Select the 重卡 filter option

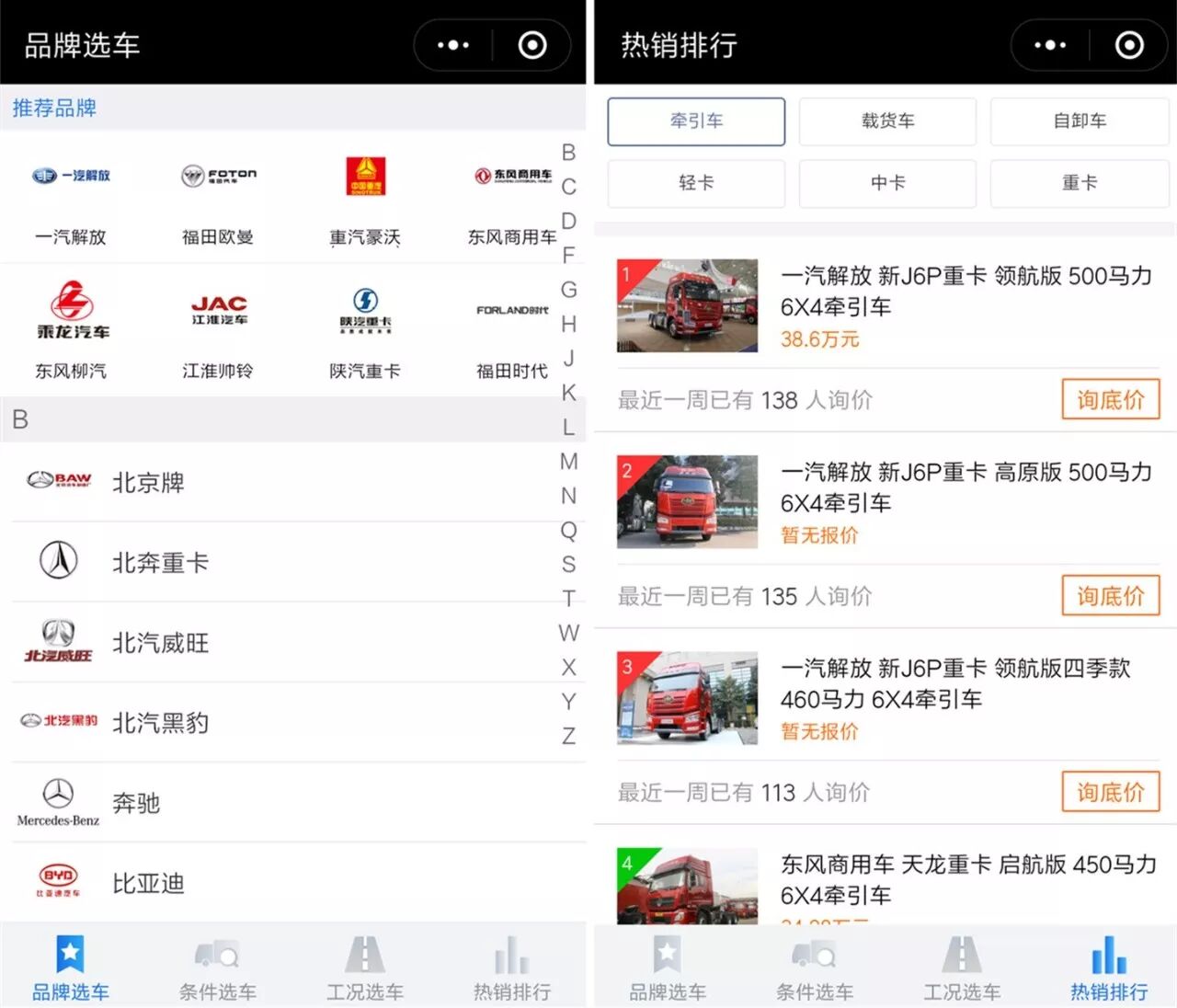(x=1079, y=183)
